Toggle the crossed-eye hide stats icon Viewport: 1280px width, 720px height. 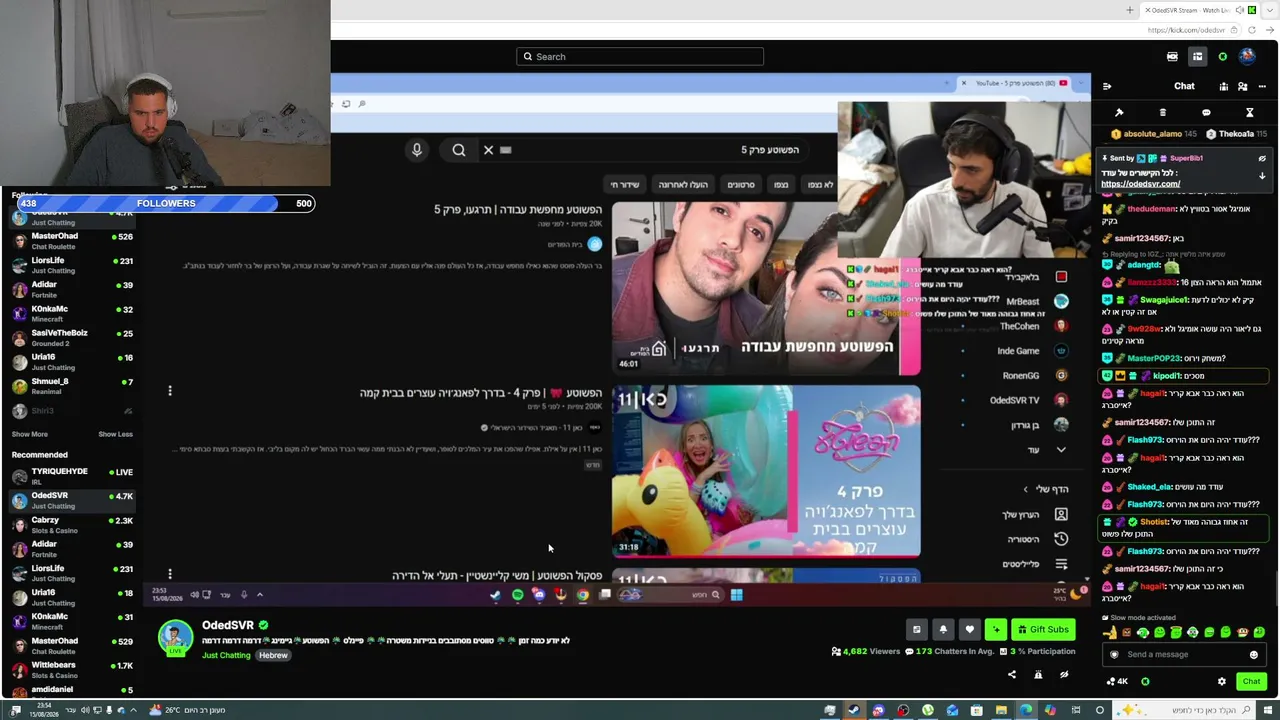1064,675
